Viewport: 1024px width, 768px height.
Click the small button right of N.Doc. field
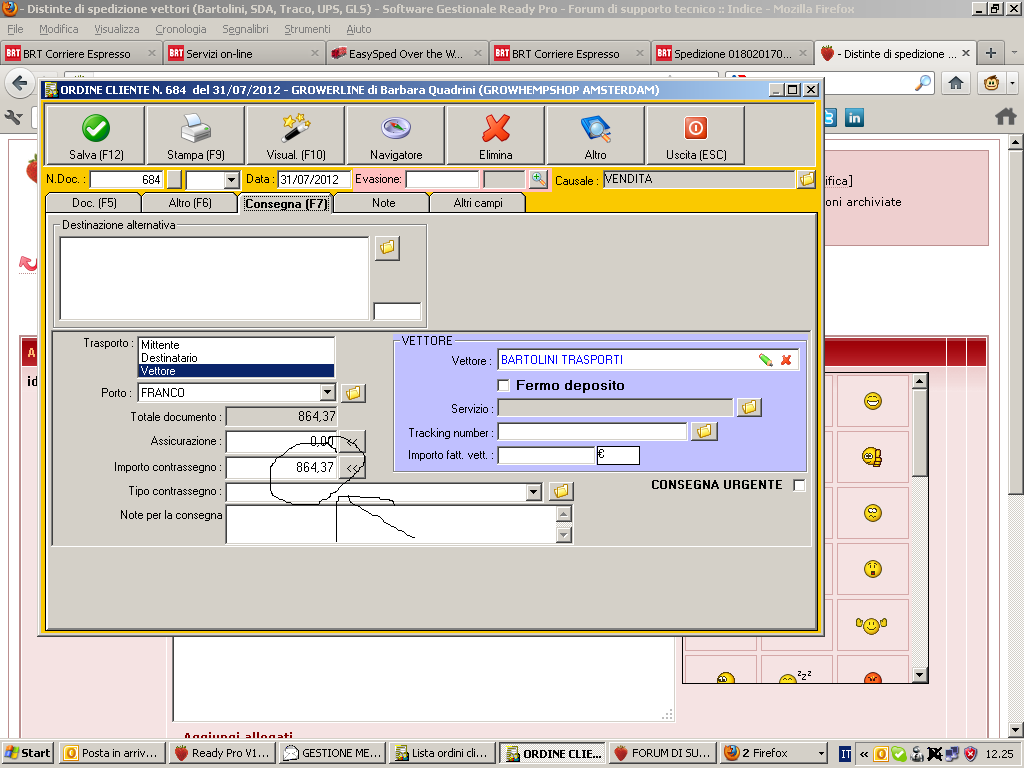click(x=174, y=180)
